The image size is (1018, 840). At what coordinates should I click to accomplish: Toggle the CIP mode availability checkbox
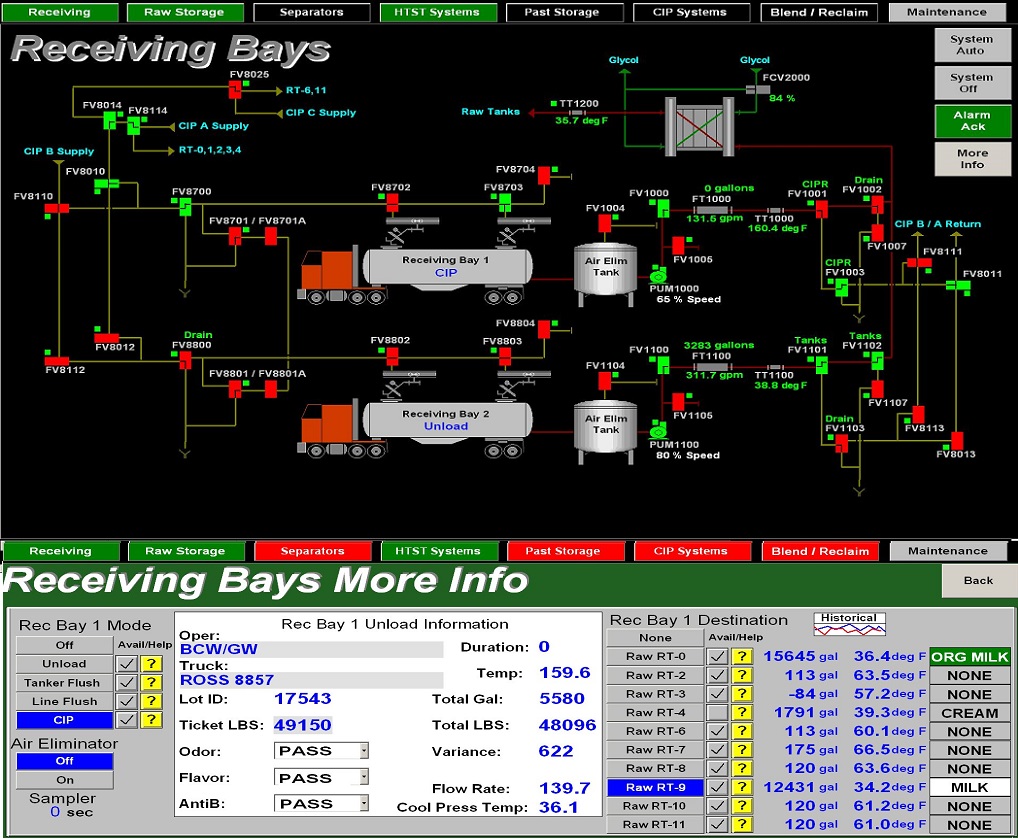[x=127, y=719]
